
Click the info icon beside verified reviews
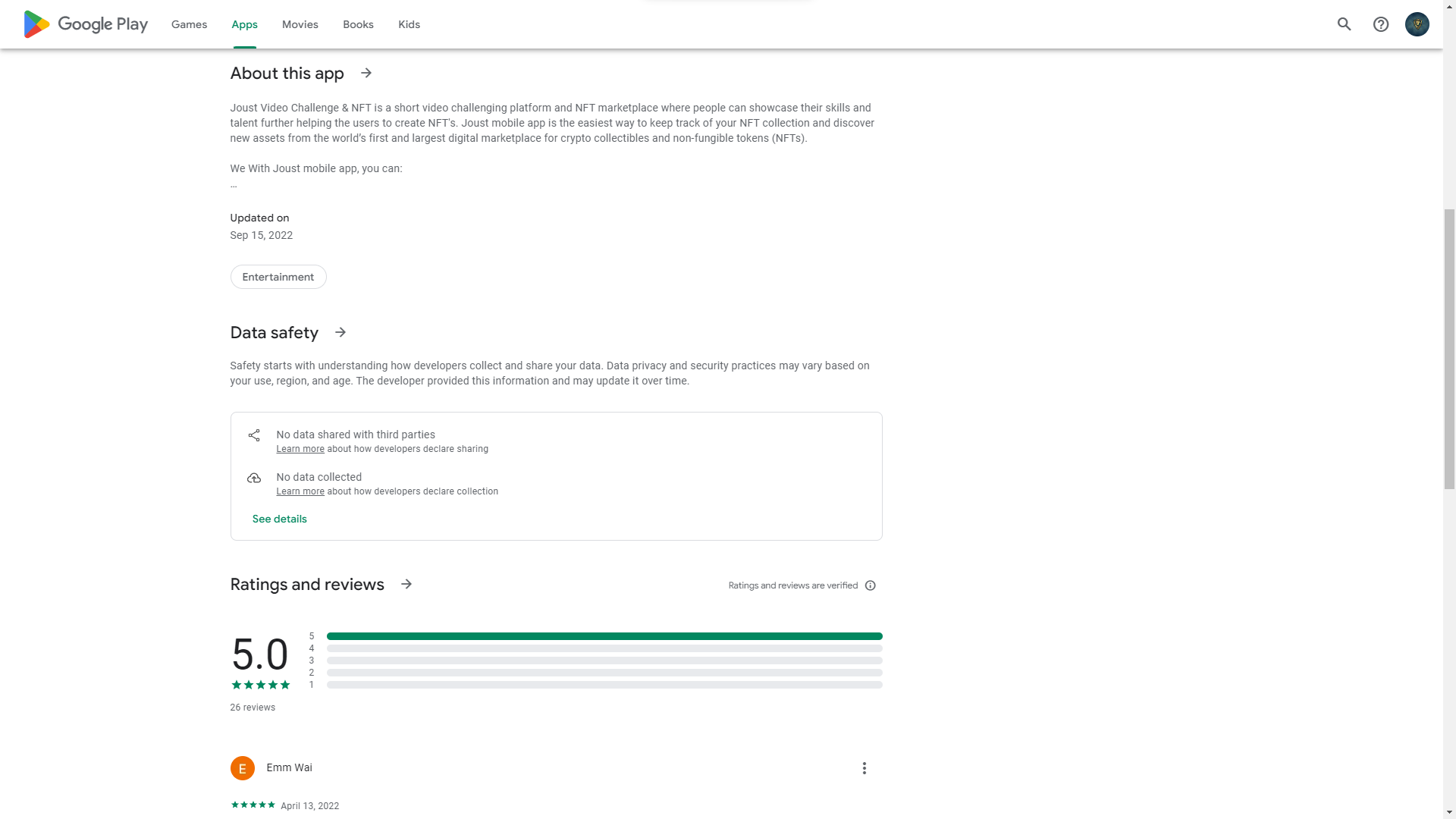(x=871, y=585)
